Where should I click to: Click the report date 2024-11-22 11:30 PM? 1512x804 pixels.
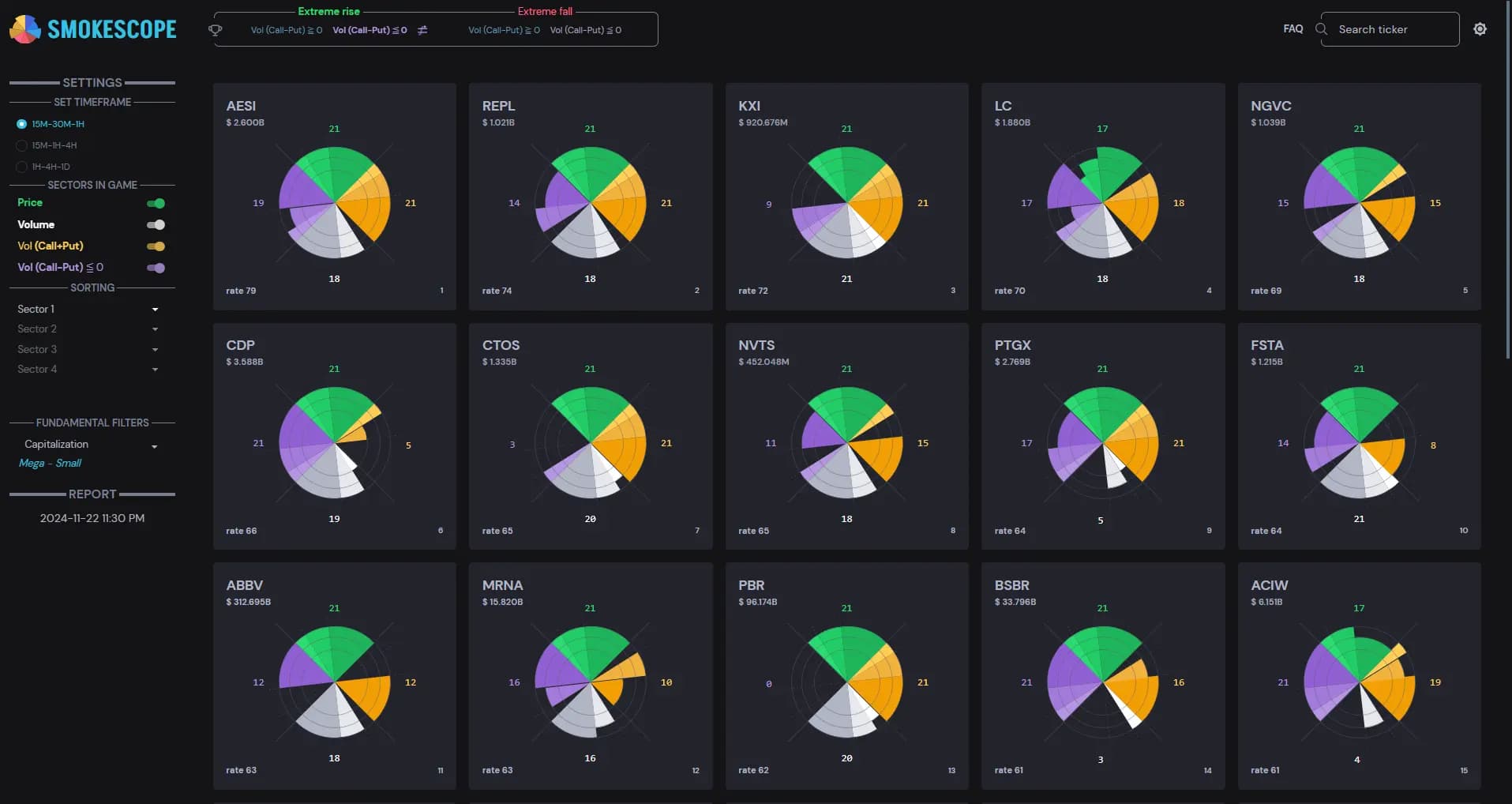tap(92, 518)
